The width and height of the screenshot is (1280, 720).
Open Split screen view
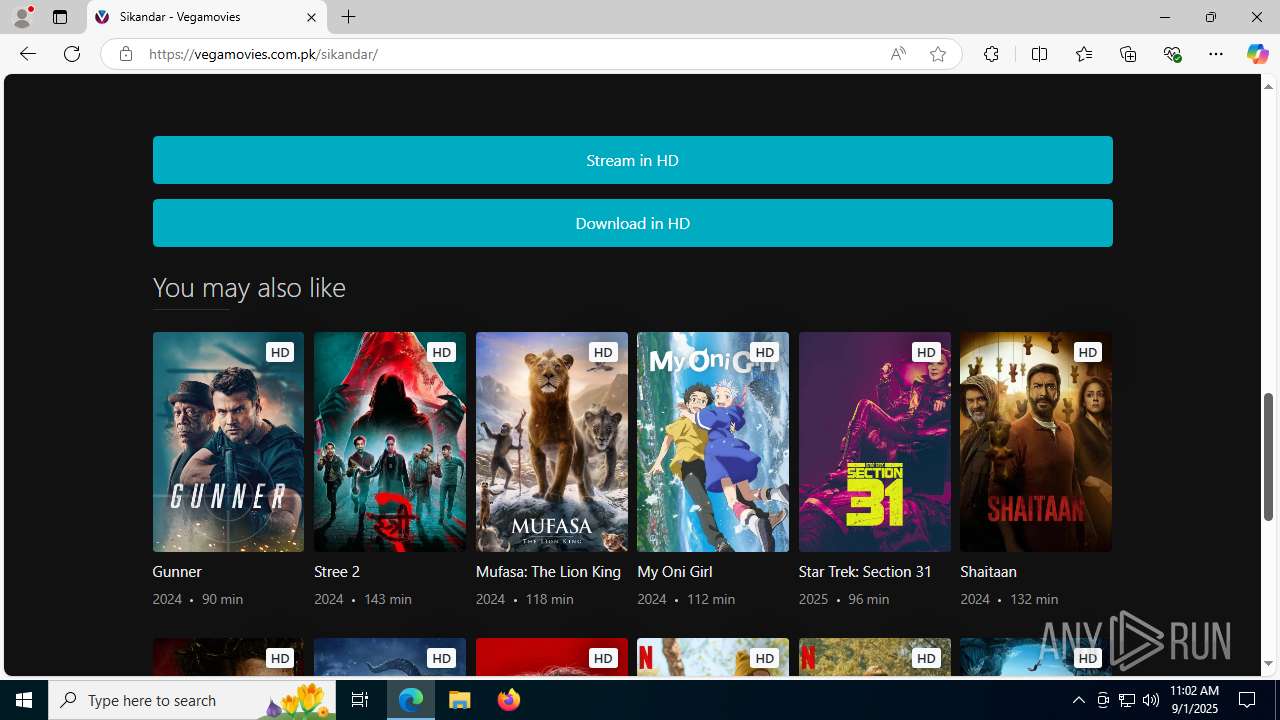tap(1039, 54)
